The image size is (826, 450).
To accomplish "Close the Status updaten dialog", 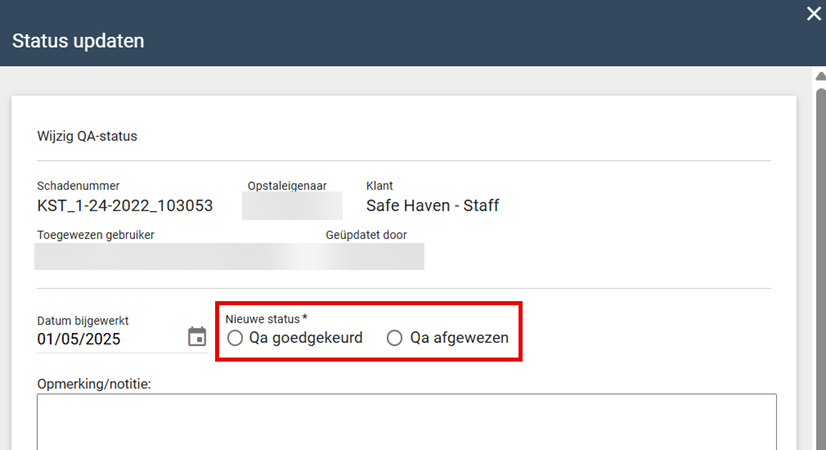I will [x=814, y=13].
